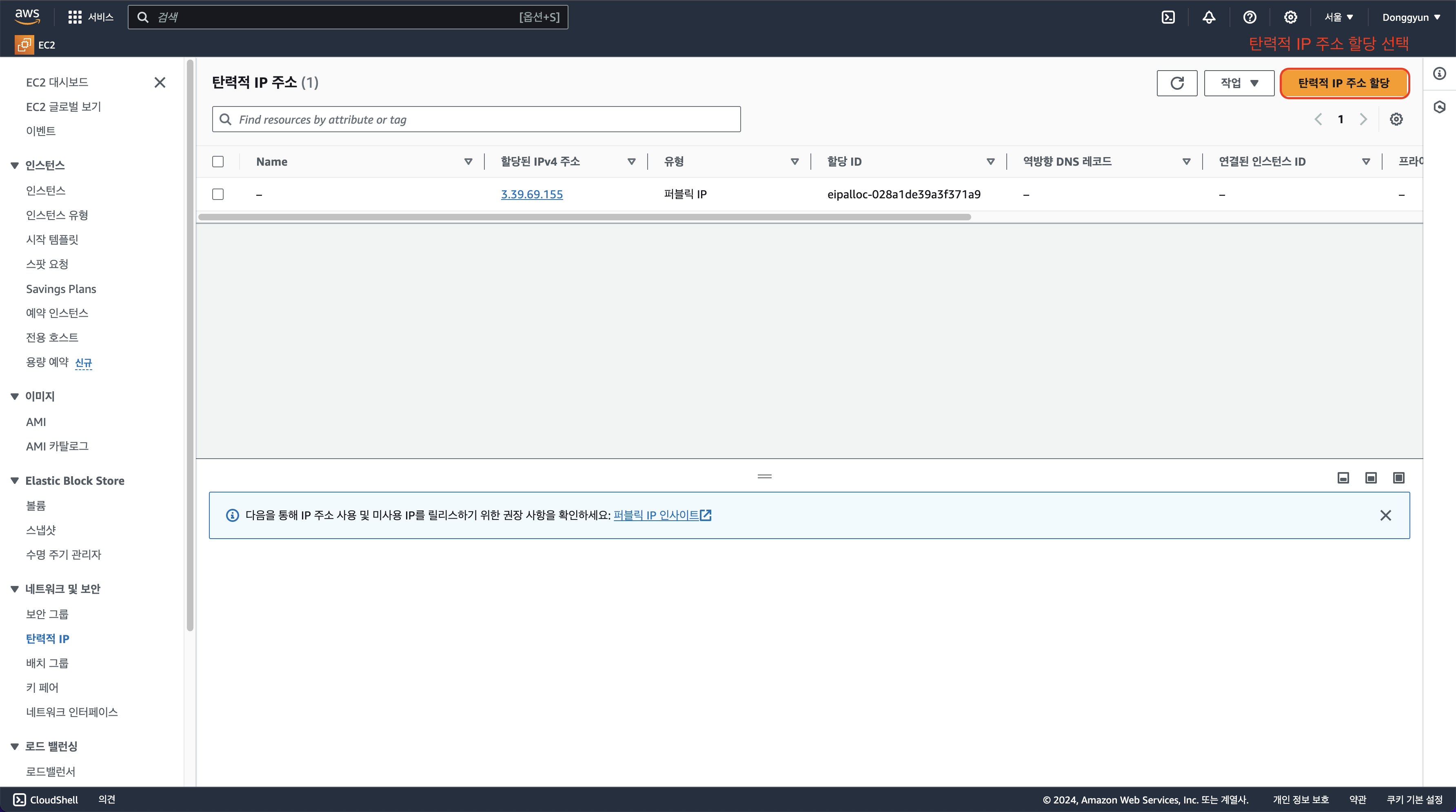Open the 3.39.69.155 IP address link
The height and width of the screenshot is (812, 1456).
tap(531, 194)
